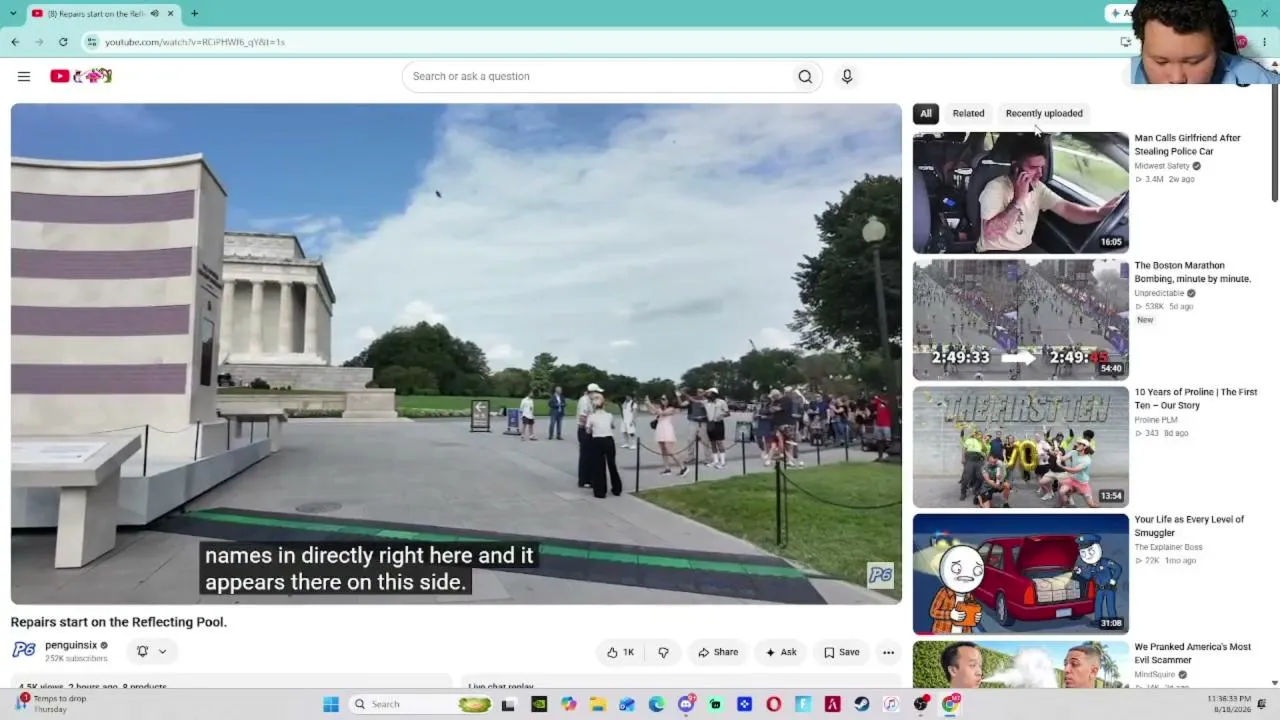Open Man Calls Girlfriend After Stealing title
1280x720 pixels.
1187,145
